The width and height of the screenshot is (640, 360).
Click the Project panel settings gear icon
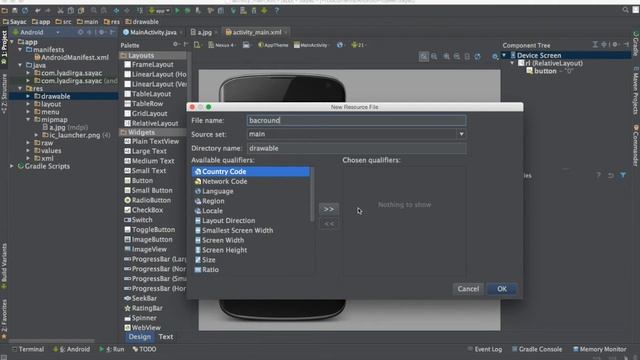tap(101, 32)
